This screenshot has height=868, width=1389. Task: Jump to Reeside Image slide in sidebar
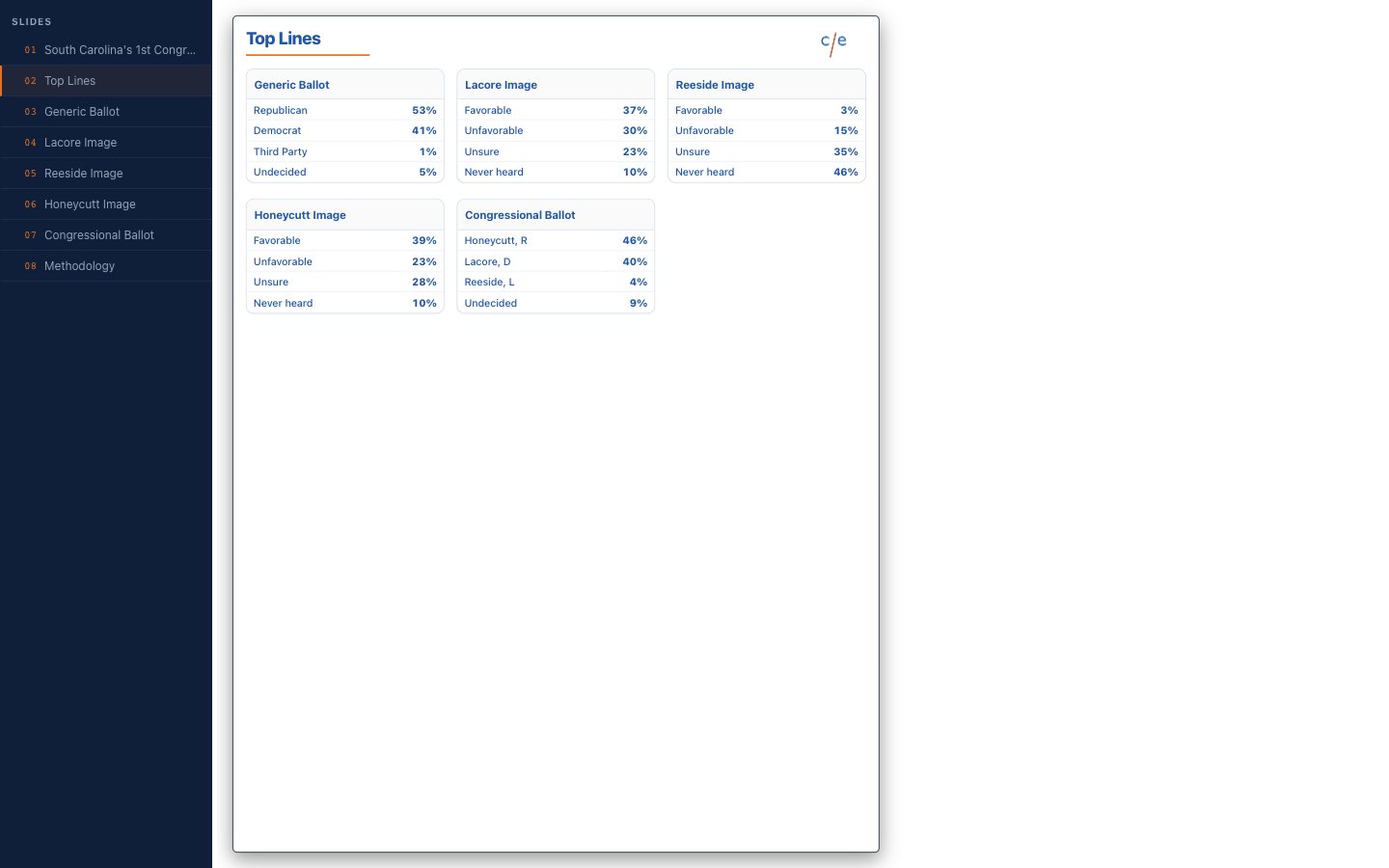point(106,174)
